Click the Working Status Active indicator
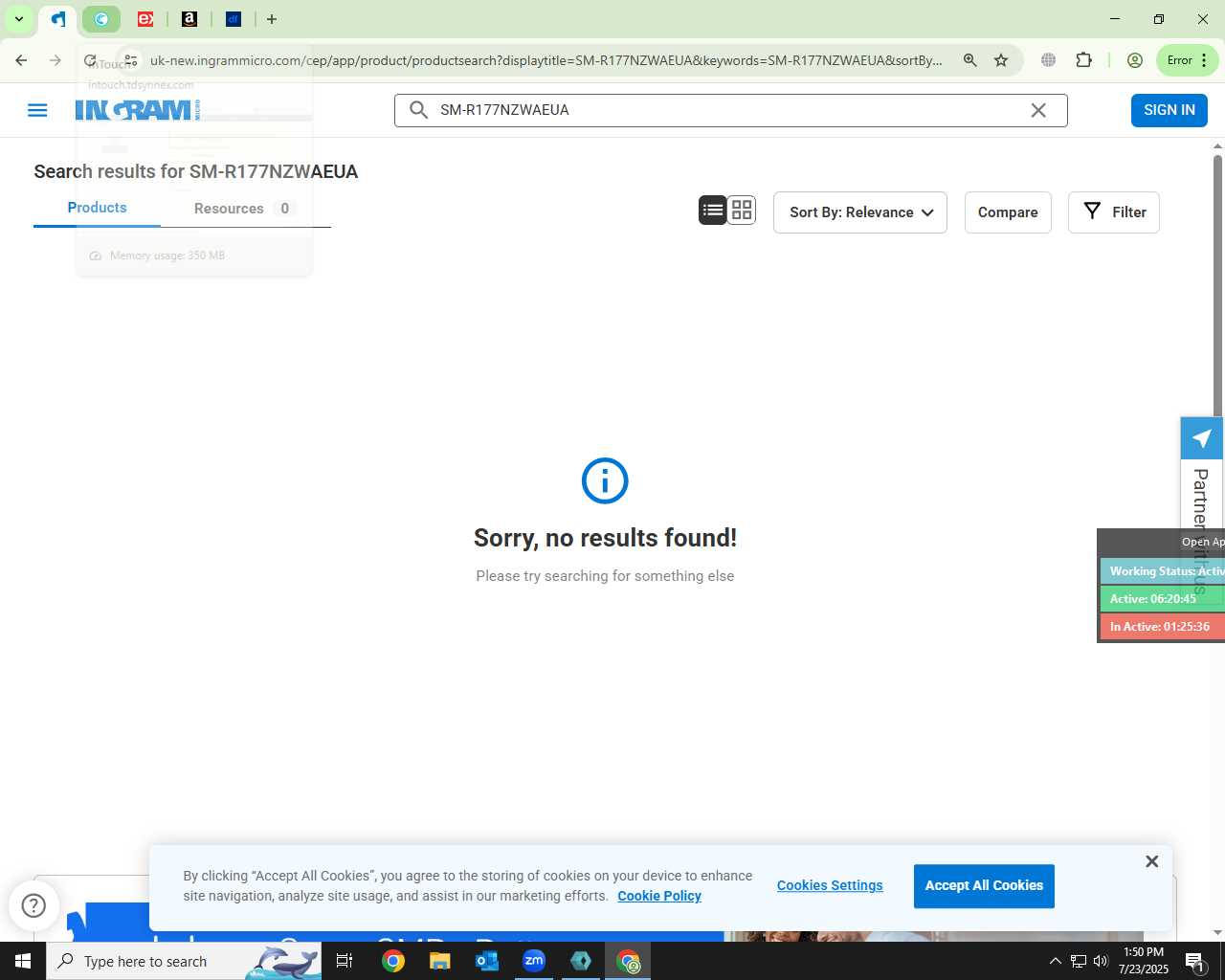Image resolution: width=1225 pixels, height=980 pixels. click(1163, 571)
